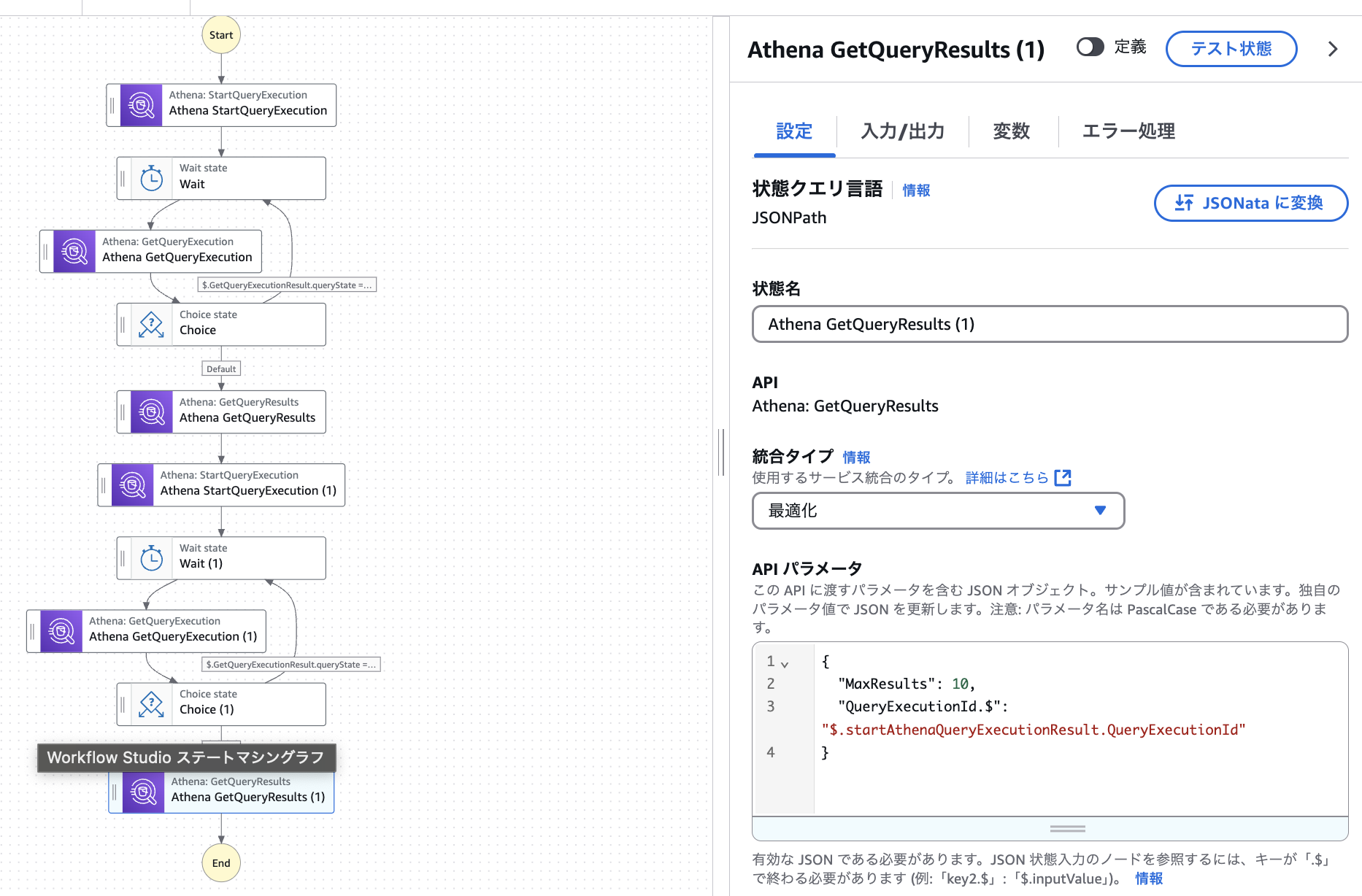Click the テスト状態 button
The image size is (1362, 896).
click(1231, 49)
